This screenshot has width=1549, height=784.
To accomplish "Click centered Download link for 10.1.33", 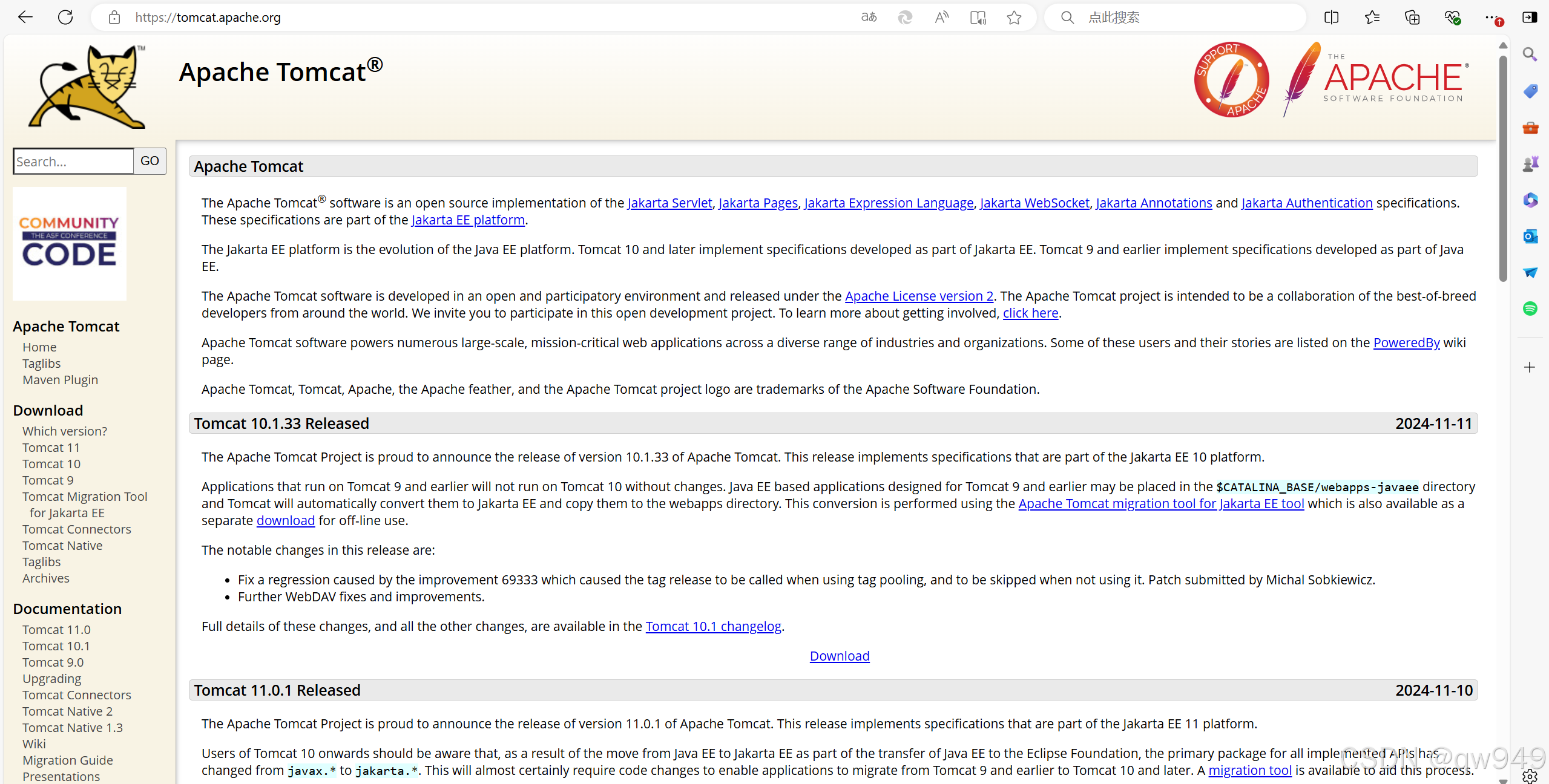I will point(840,656).
